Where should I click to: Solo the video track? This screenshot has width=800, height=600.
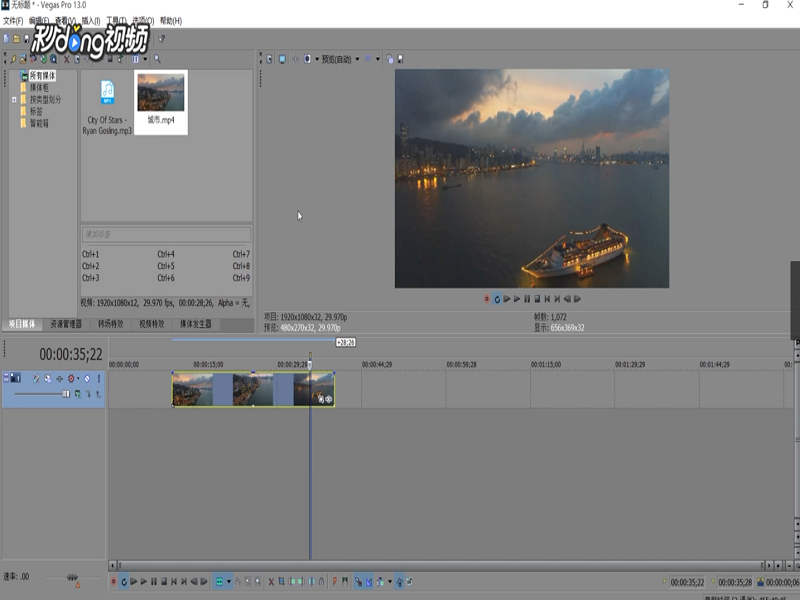coord(99,379)
